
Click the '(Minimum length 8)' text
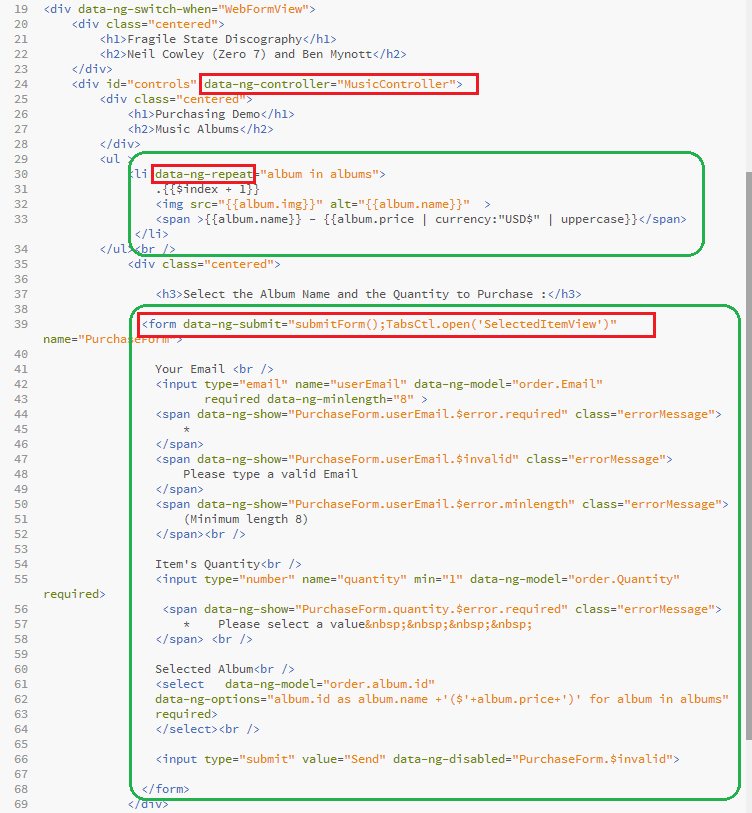[246, 520]
